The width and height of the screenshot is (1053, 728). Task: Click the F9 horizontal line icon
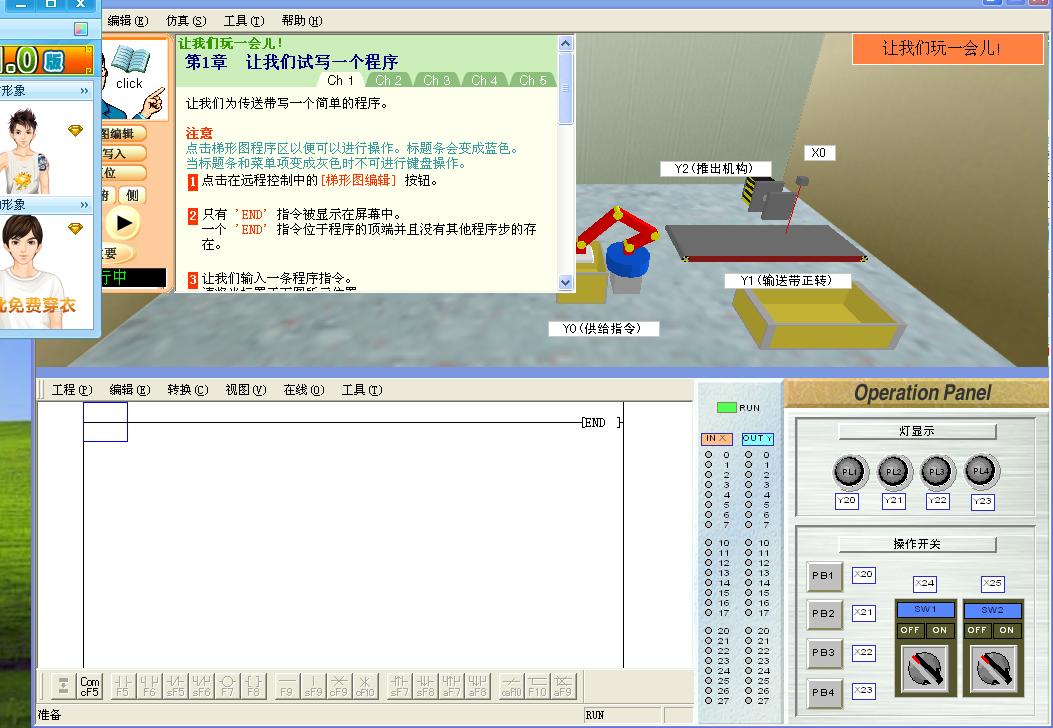tap(287, 685)
